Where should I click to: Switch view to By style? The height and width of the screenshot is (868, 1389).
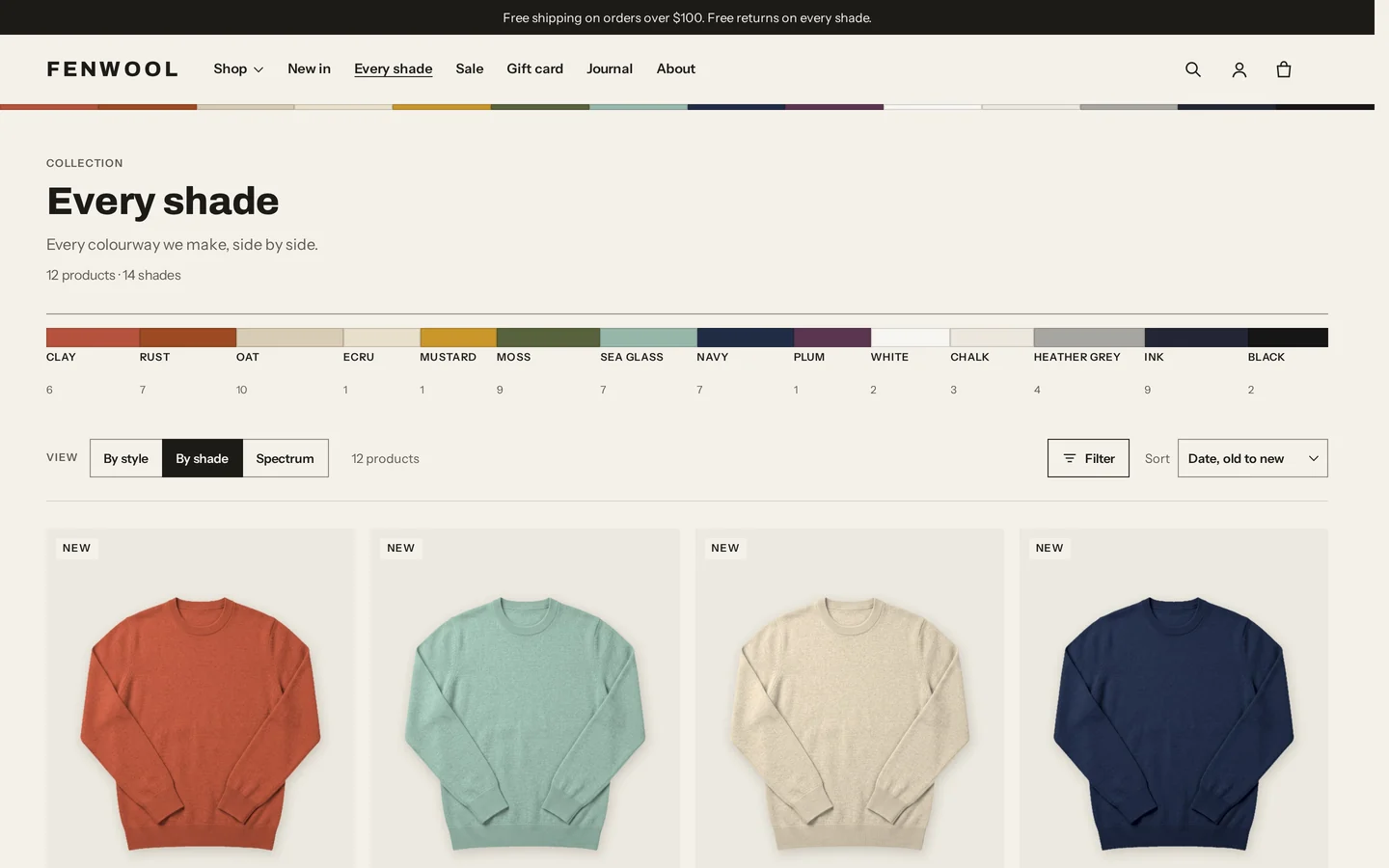point(126,458)
